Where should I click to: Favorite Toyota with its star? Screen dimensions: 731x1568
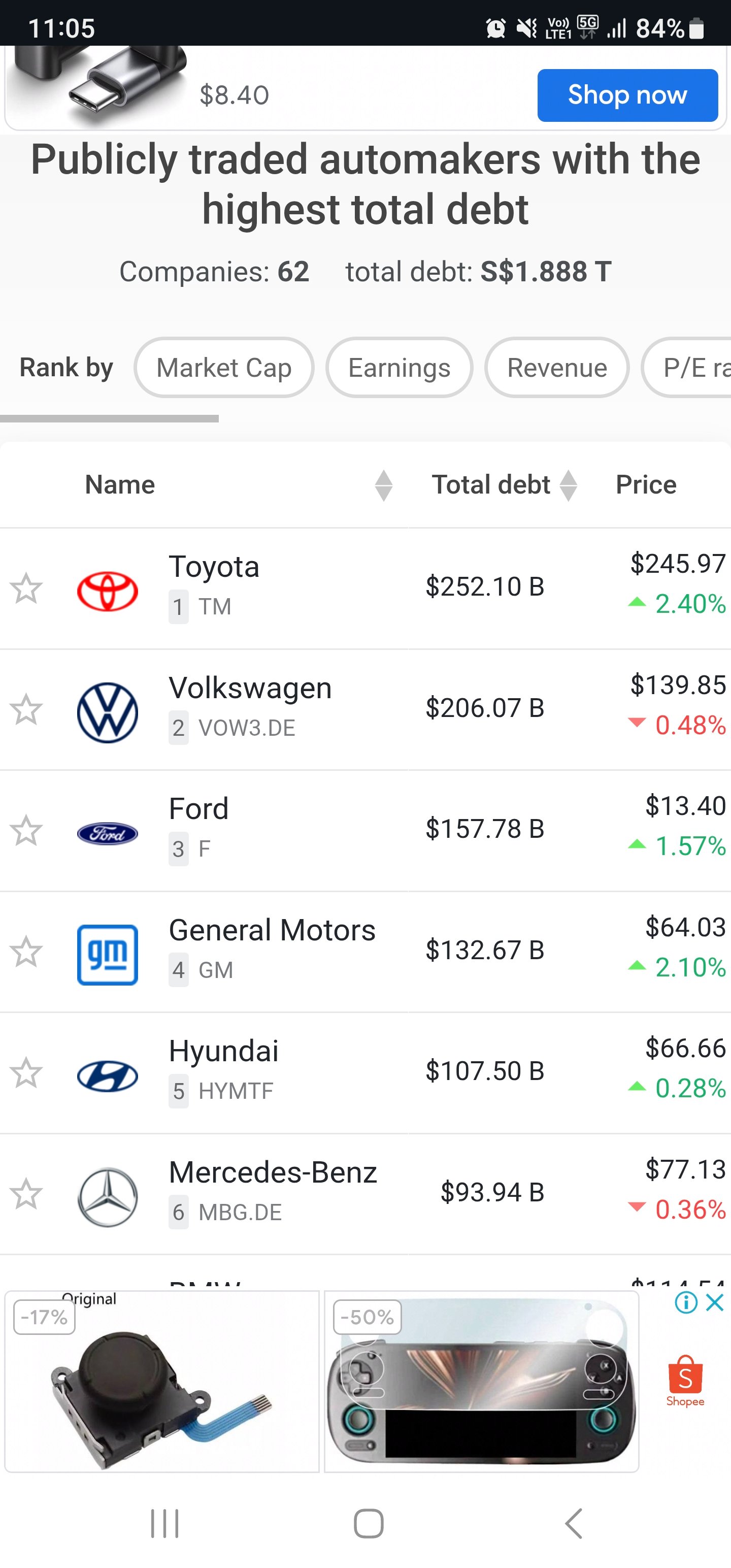point(26,588)
